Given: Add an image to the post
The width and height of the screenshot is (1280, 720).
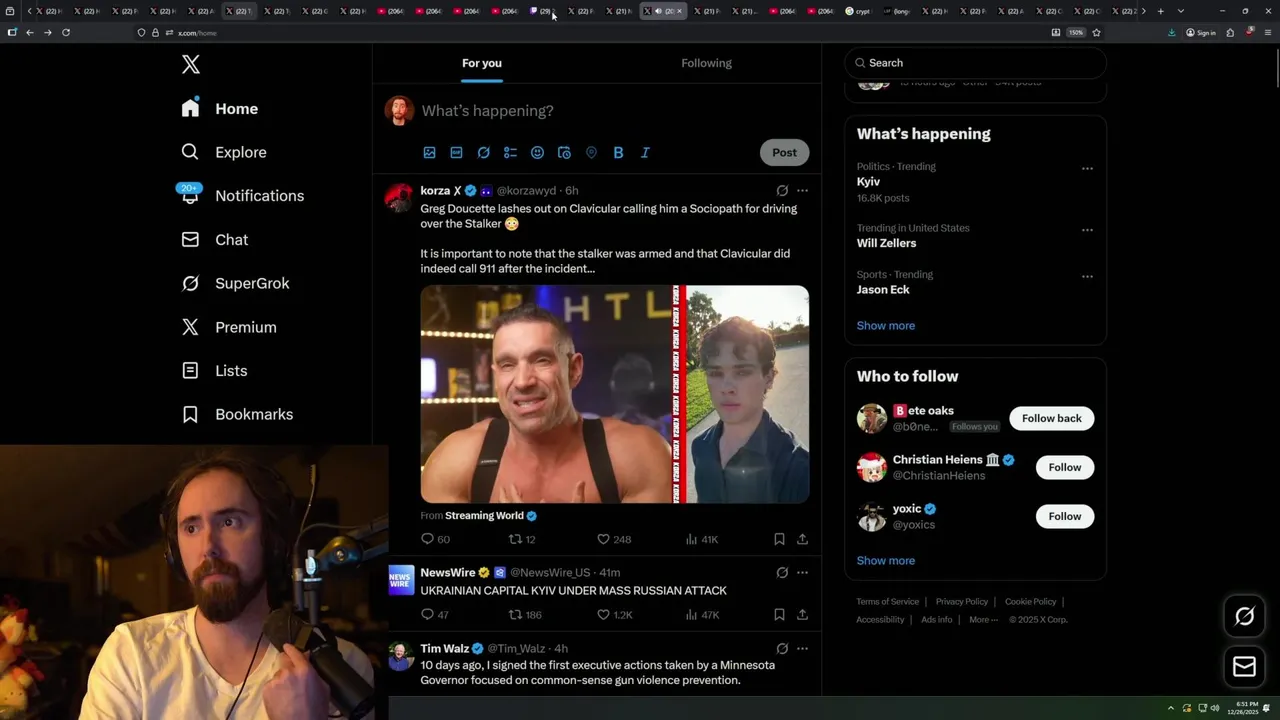Looking at the screenshot, I should 429,153.
